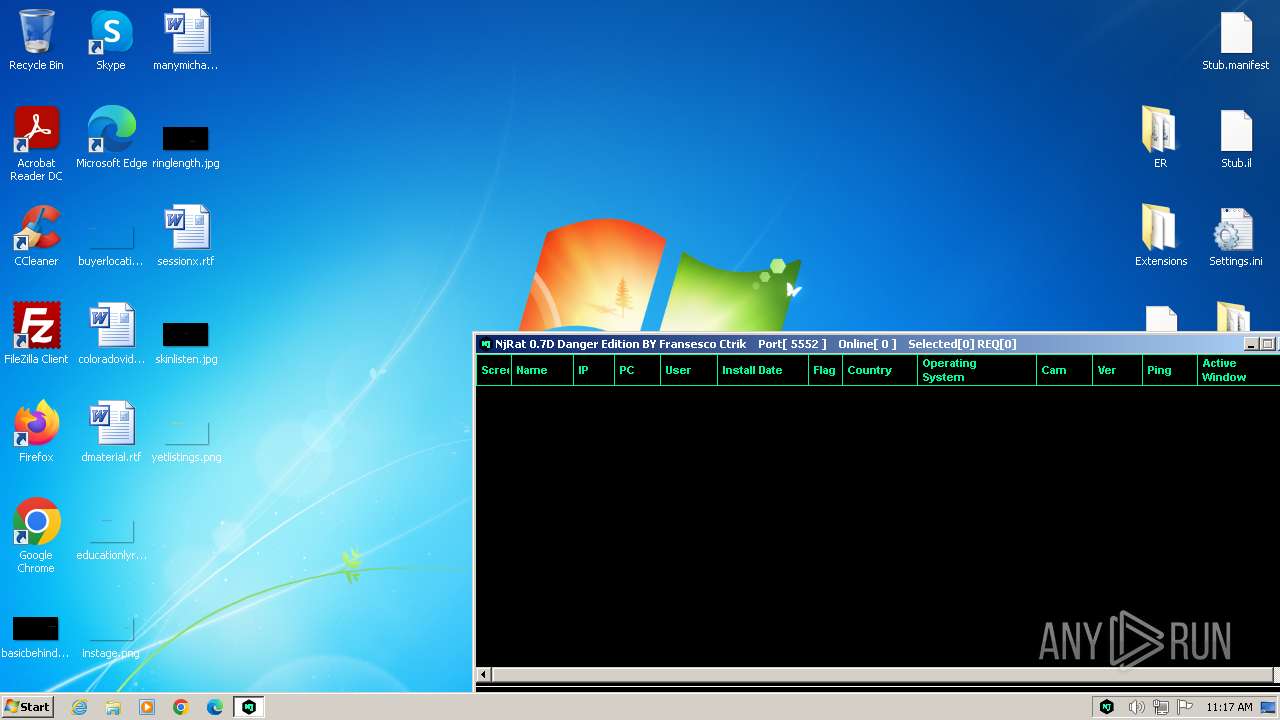Click the taskbar clock showing 11:17 AM

click(1229, 707)
